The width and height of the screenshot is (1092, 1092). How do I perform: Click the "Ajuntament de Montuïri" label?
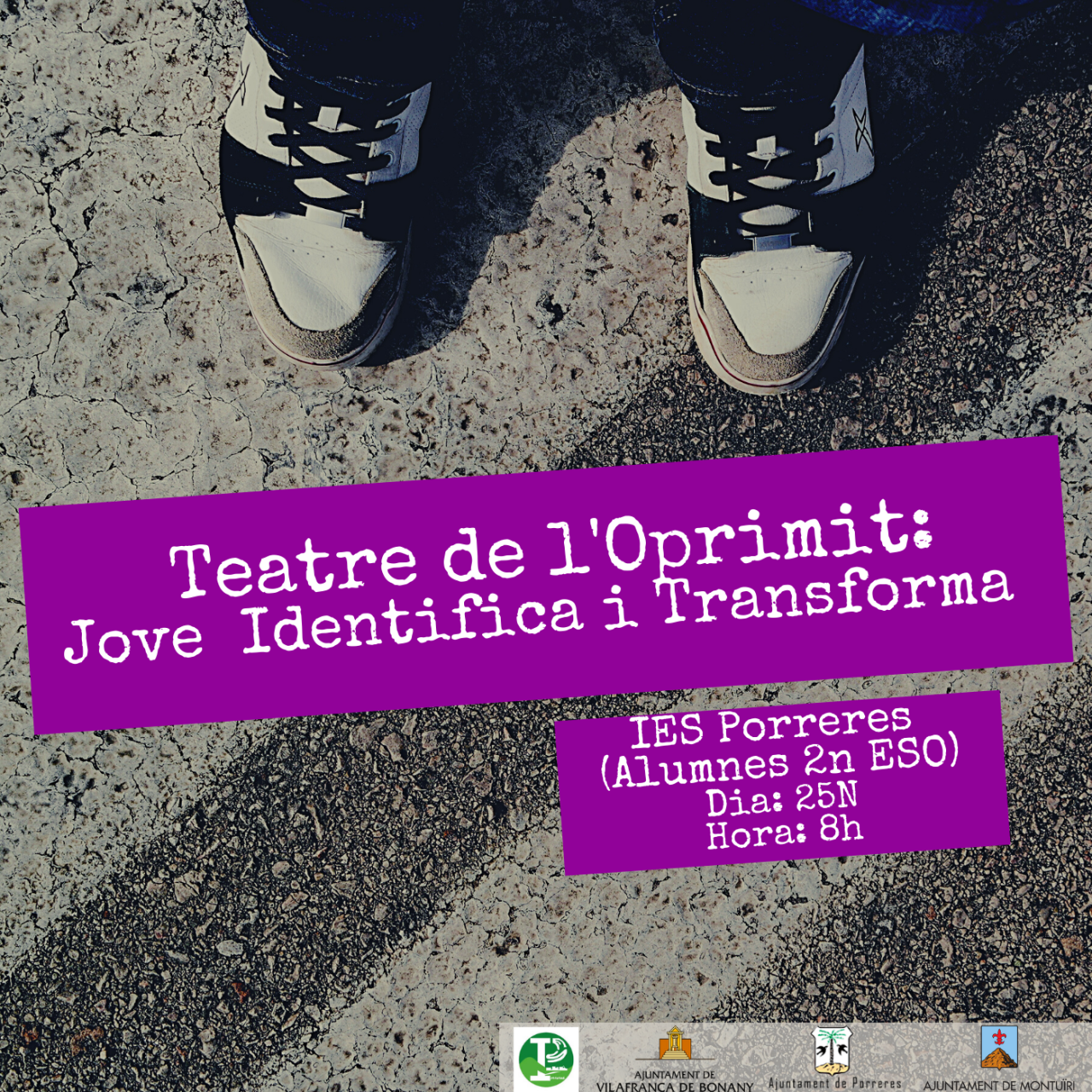(999, 1085)
